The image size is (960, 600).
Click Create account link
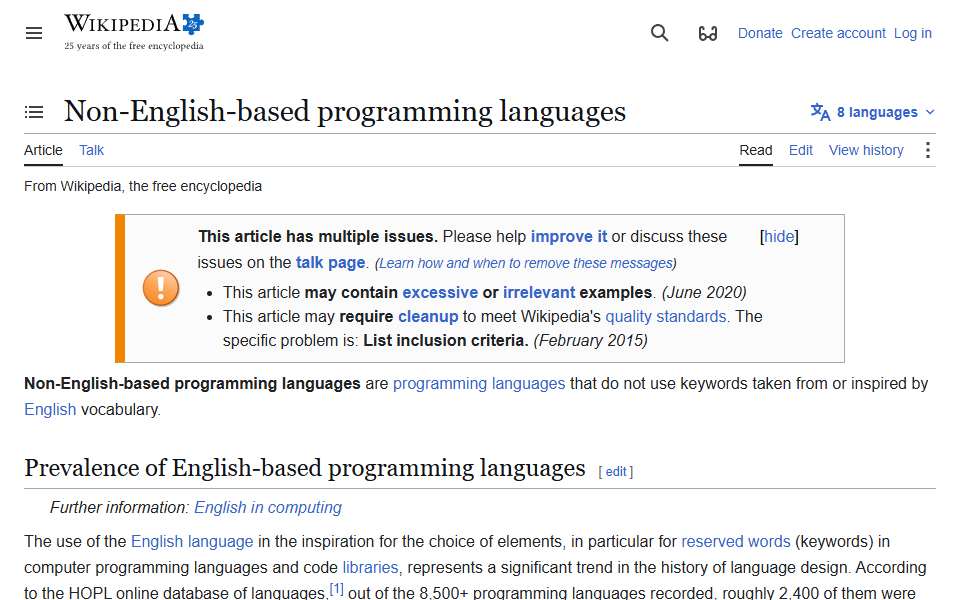pos(838,33)
